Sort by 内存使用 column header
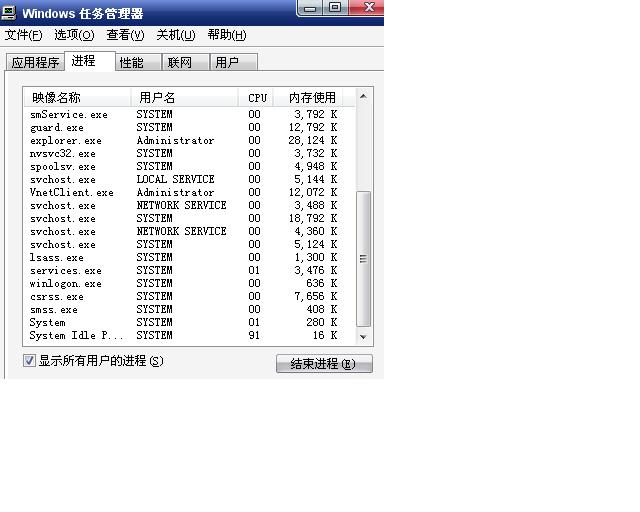Image resolution: width=640 pixels, height=512 pixels. (x=308, y=98)
